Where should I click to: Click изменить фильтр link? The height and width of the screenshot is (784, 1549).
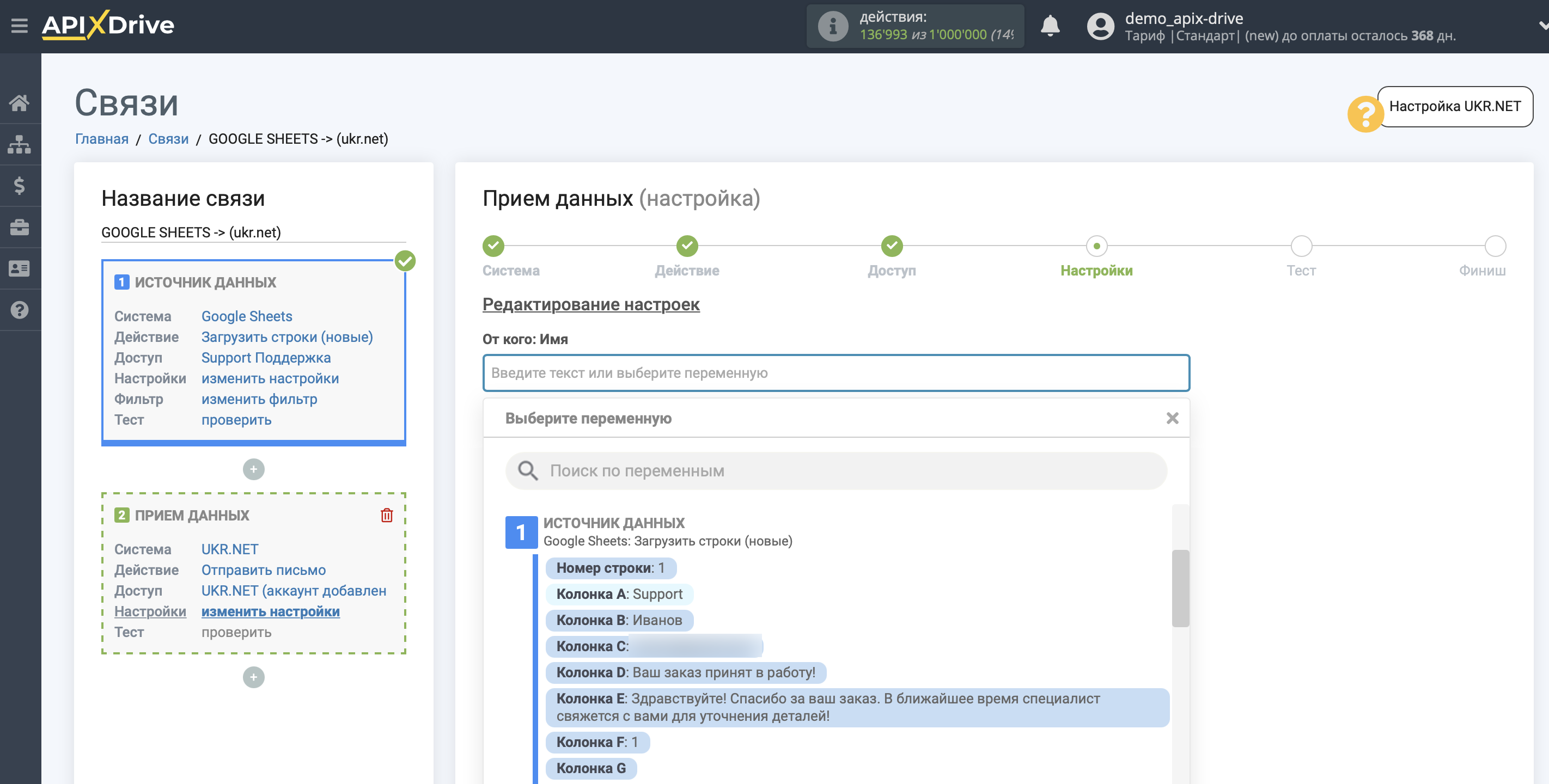pos(259,399)
